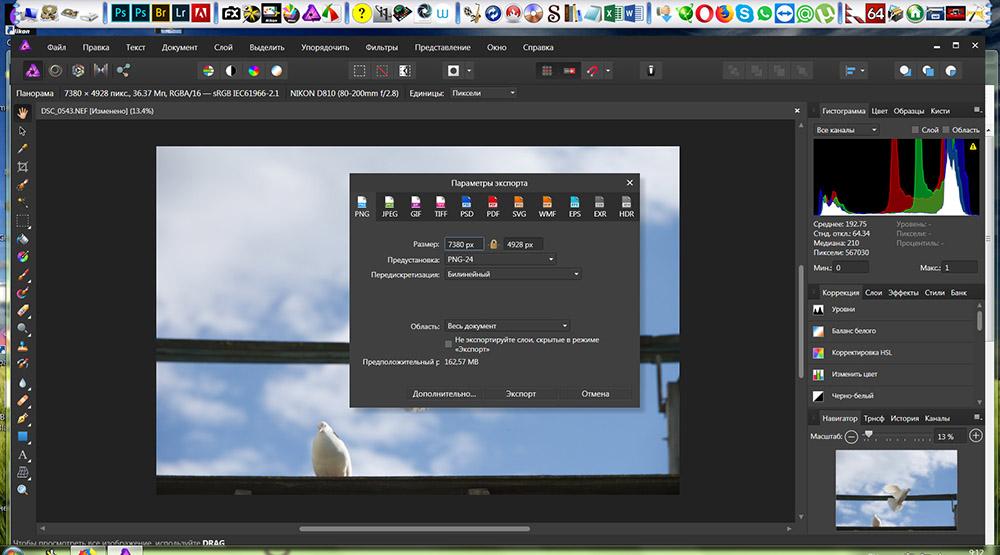Viewport: 1000px width, 555px height.
Task: Select the Pen tool
Action: coord(22,418)
